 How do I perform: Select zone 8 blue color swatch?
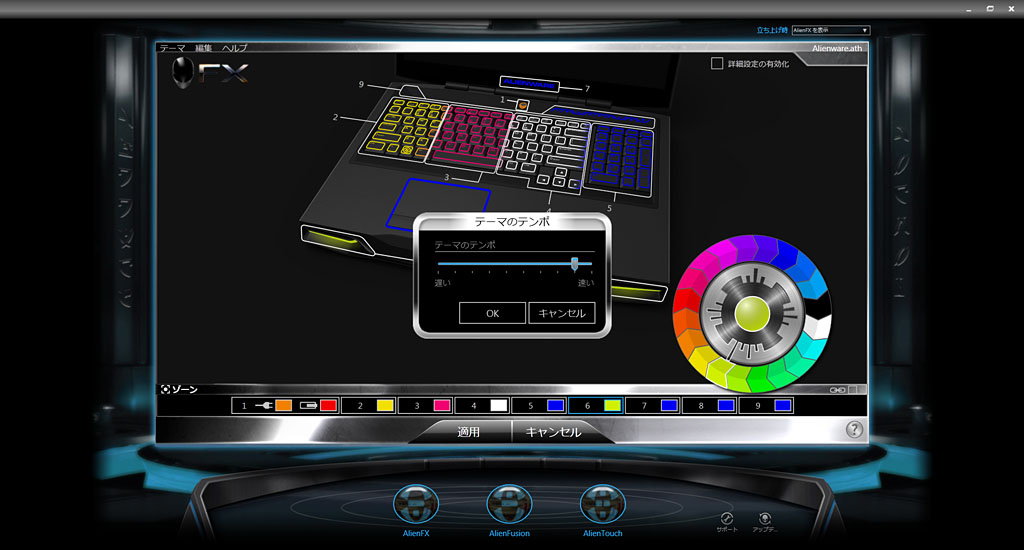coord(726,406)
